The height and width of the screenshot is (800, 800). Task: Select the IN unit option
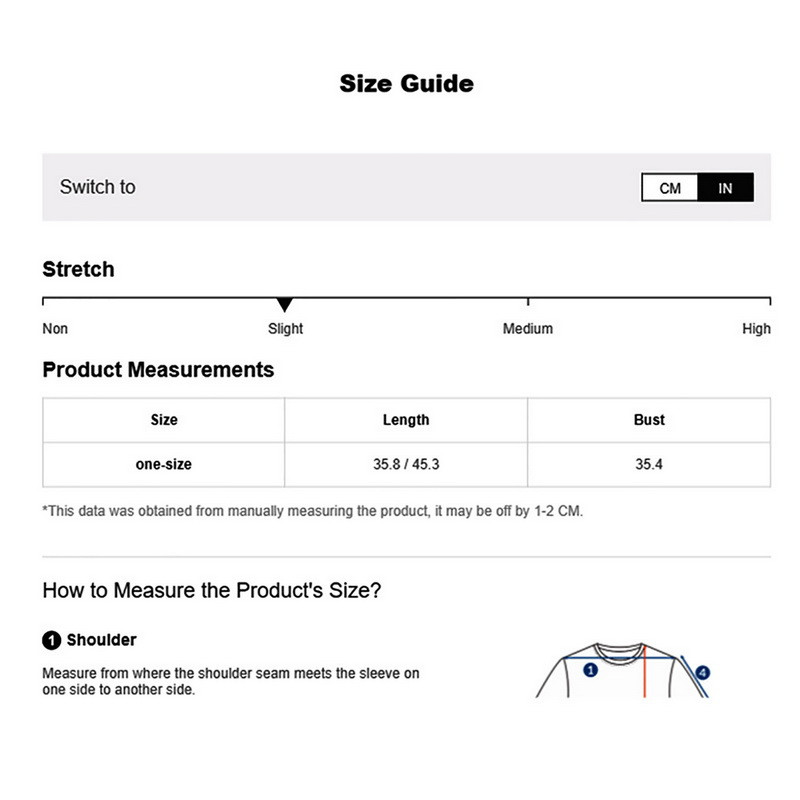(725, 188)
